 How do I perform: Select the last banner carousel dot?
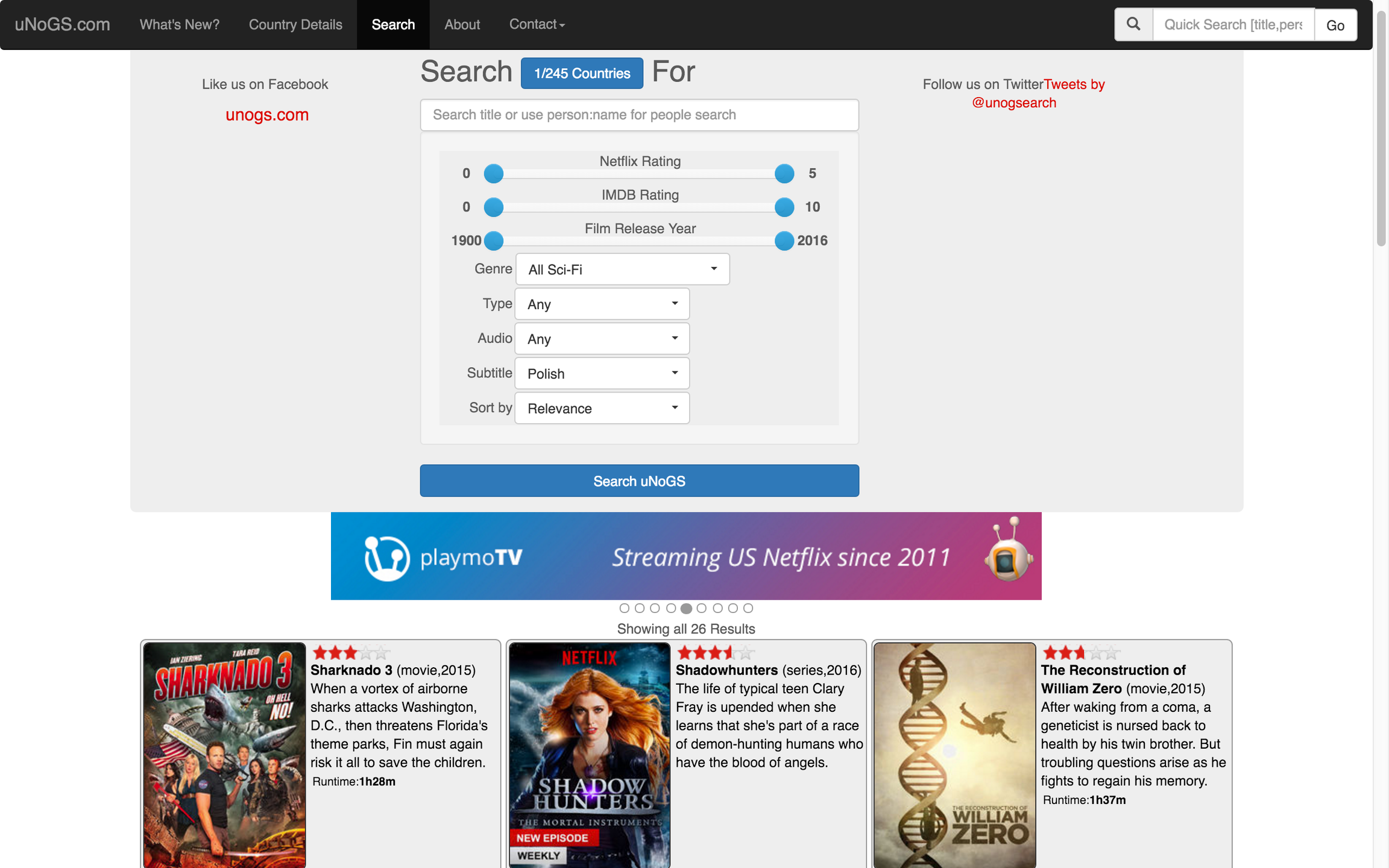748,608
